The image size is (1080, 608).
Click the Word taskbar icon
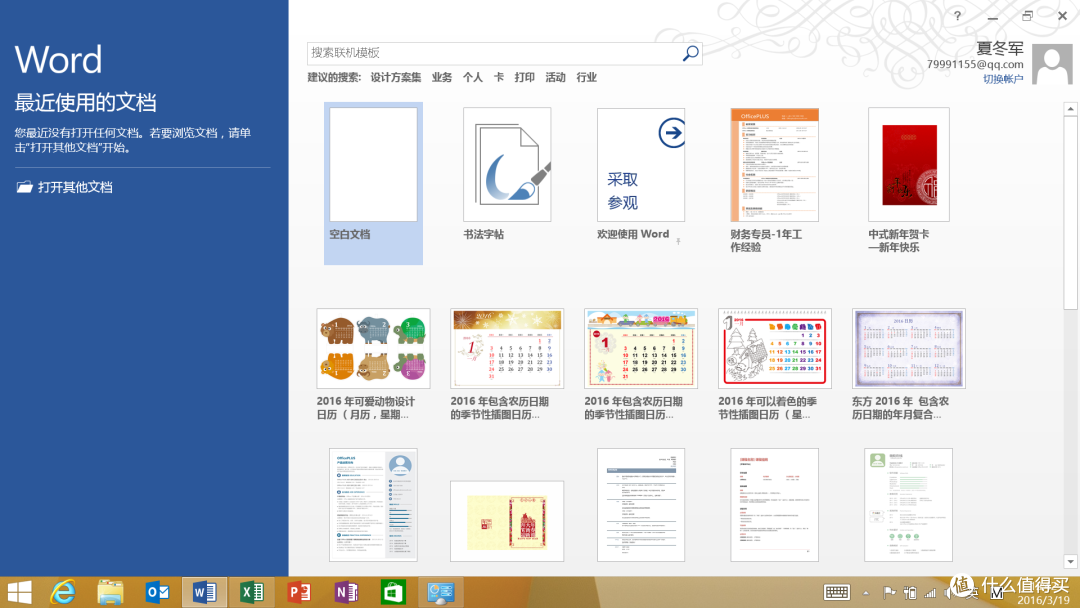coord(205,592)
